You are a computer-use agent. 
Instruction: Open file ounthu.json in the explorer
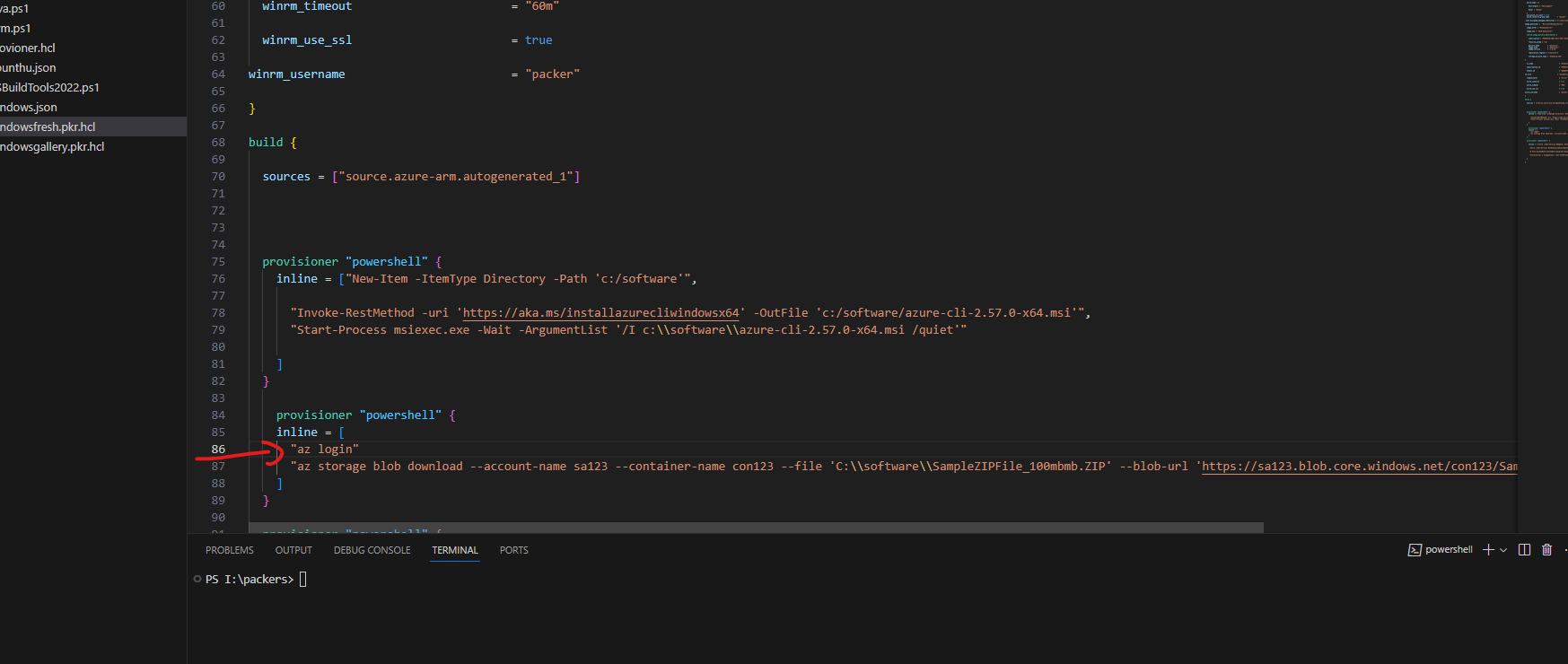tap(28, 67)
